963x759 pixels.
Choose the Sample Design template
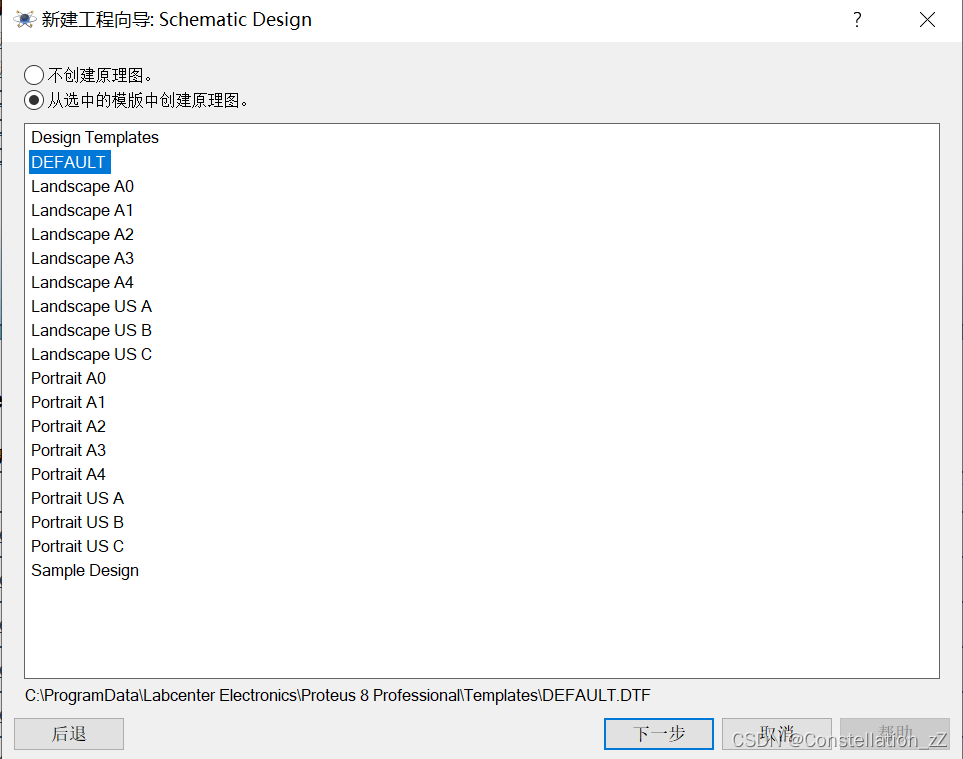(x=85, y=570)
